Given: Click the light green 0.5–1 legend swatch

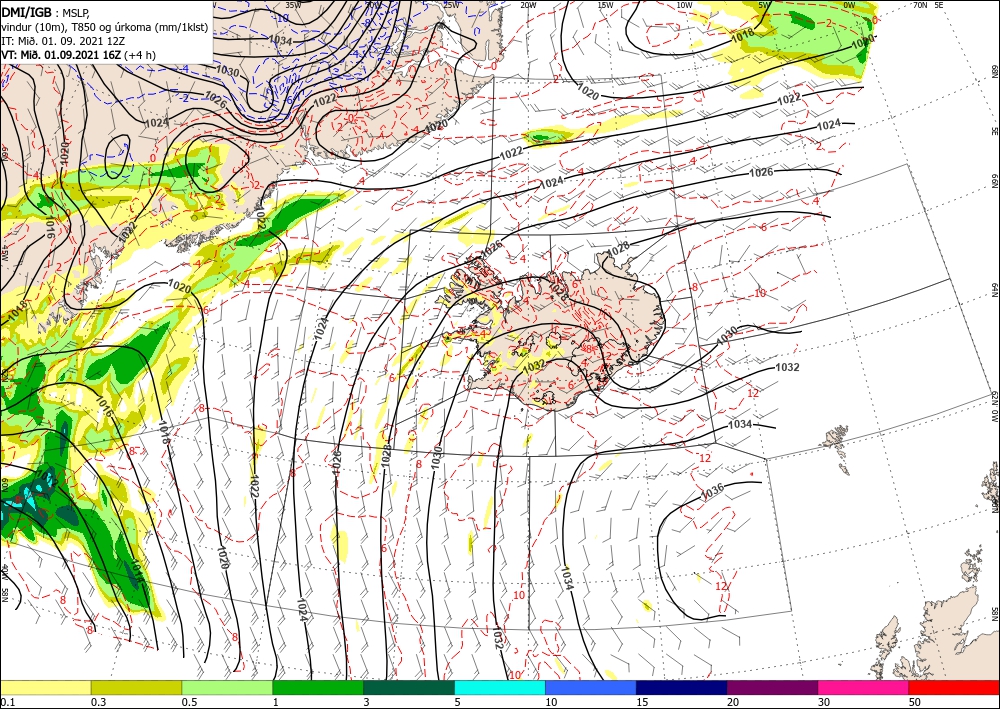Looking at the screenshot, I should tap(227, 687).
